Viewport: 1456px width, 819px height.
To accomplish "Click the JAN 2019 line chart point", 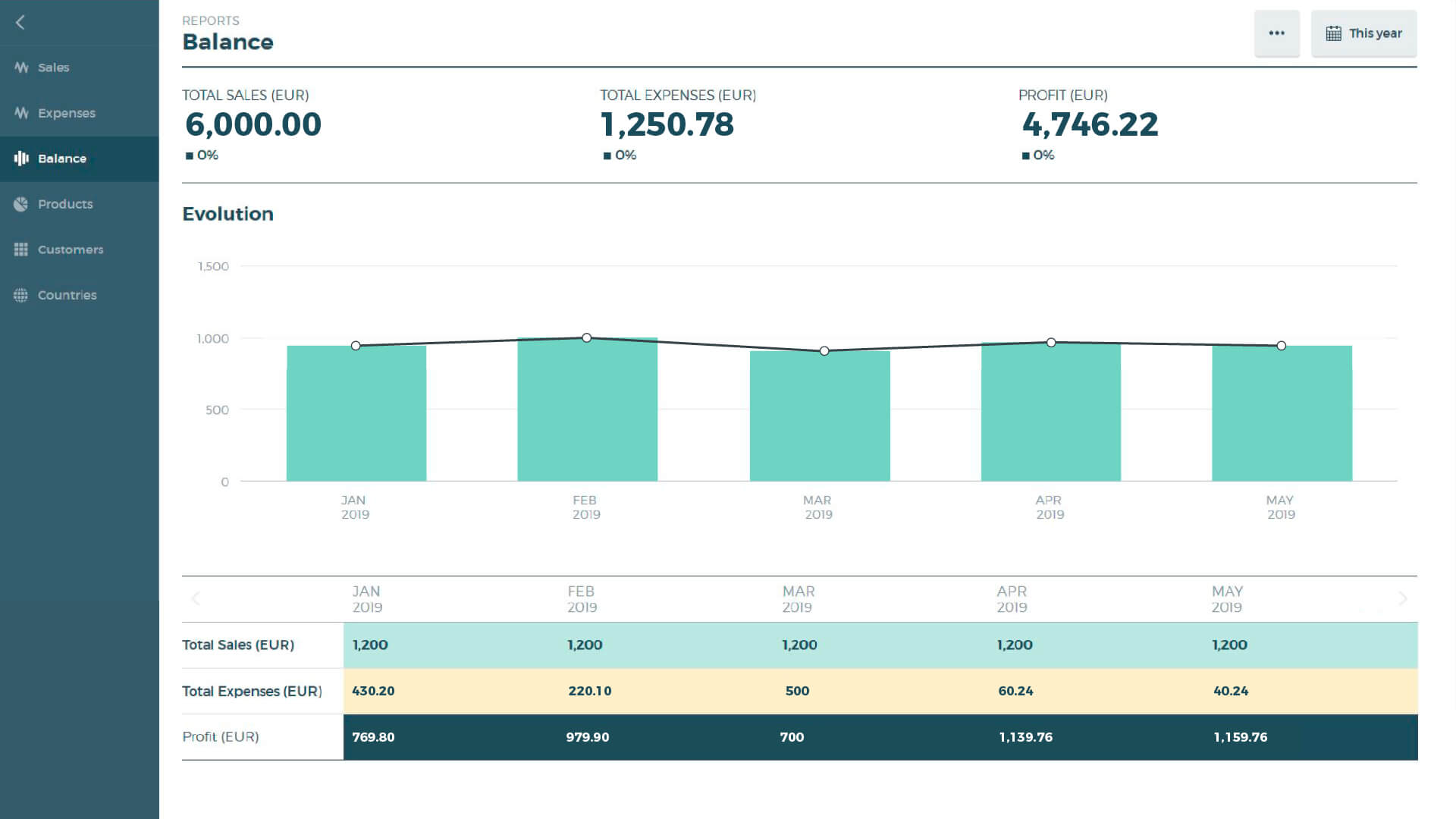I will tap(356, 346).
